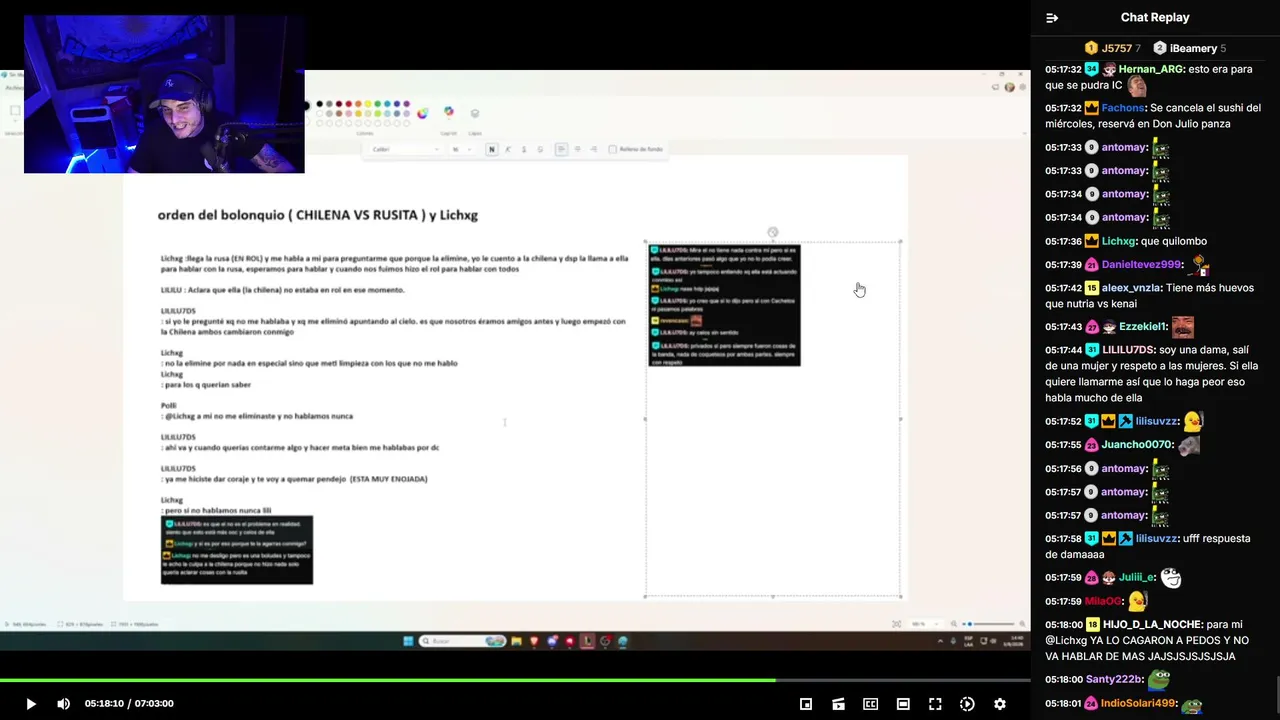Open the Copilot button in Paint
This screenshot has width=1280, height=720.
pyautogui.click(x=449, y=112)
